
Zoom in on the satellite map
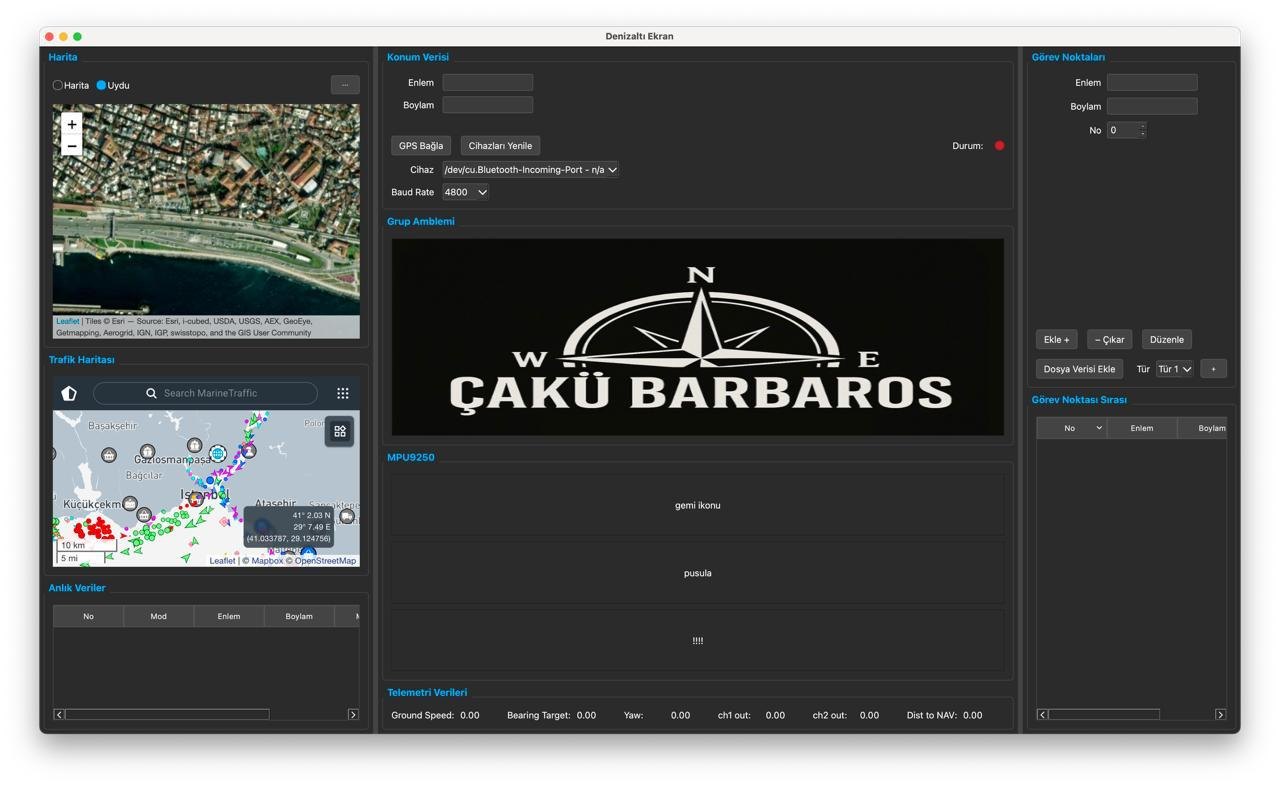coord(72,125)
